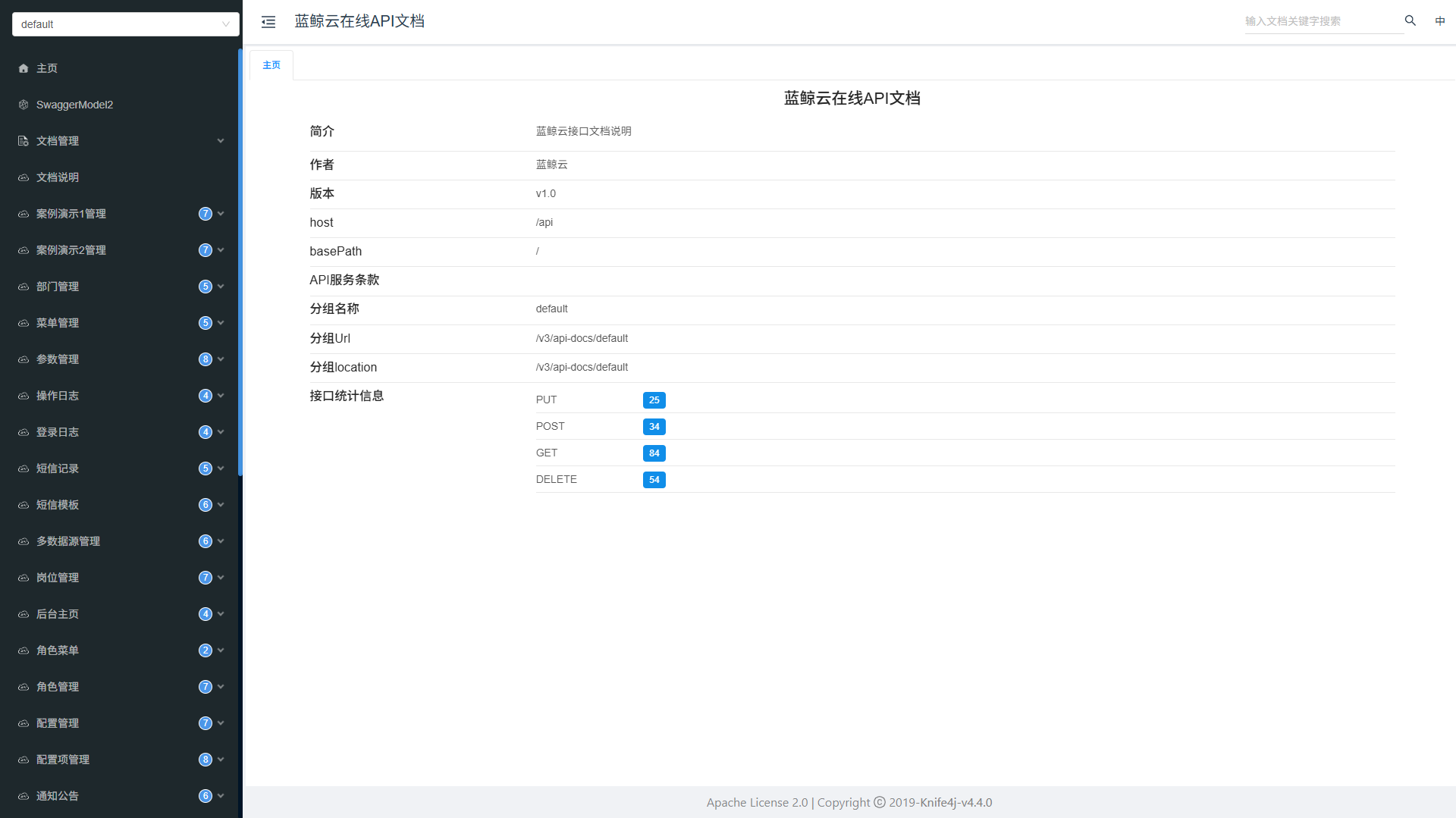The image size is (1456, 818).
Task: Click the cloud icon beside 短信模板
Action: (24, 505)
